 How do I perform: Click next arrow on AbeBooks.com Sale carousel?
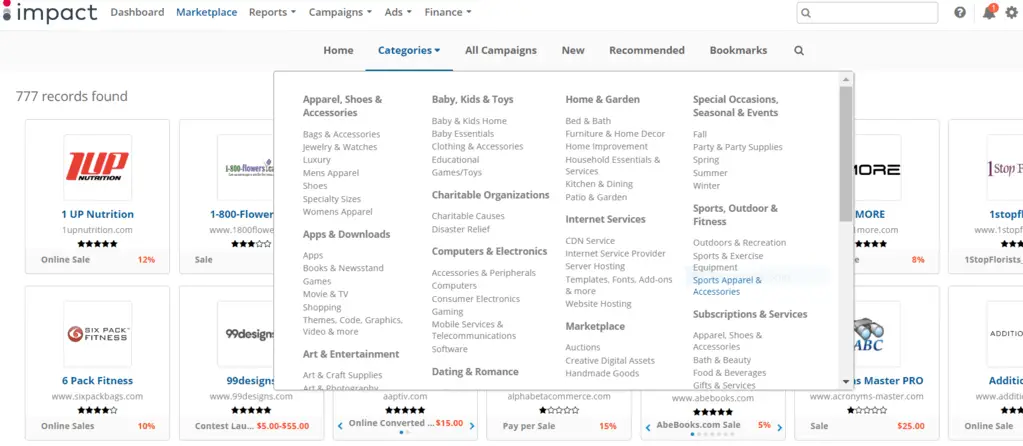pos(780,427)
